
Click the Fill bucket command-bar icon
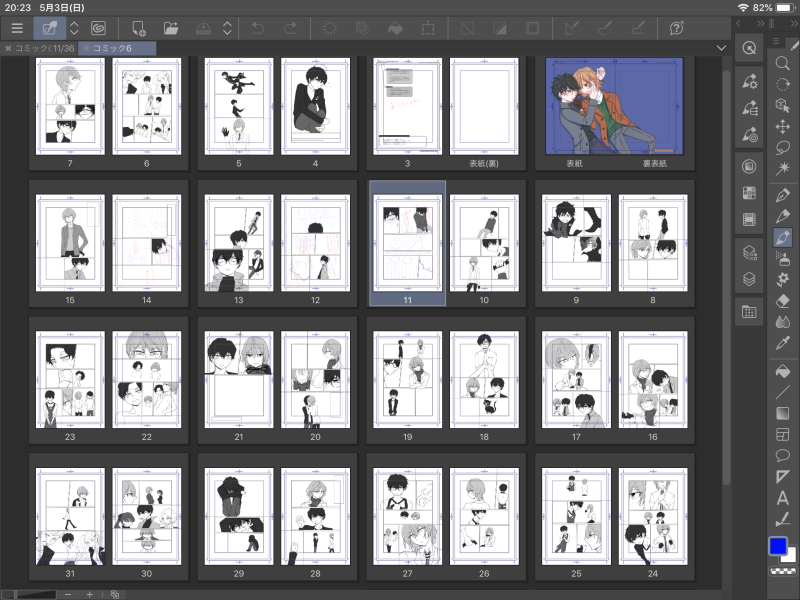395,28
